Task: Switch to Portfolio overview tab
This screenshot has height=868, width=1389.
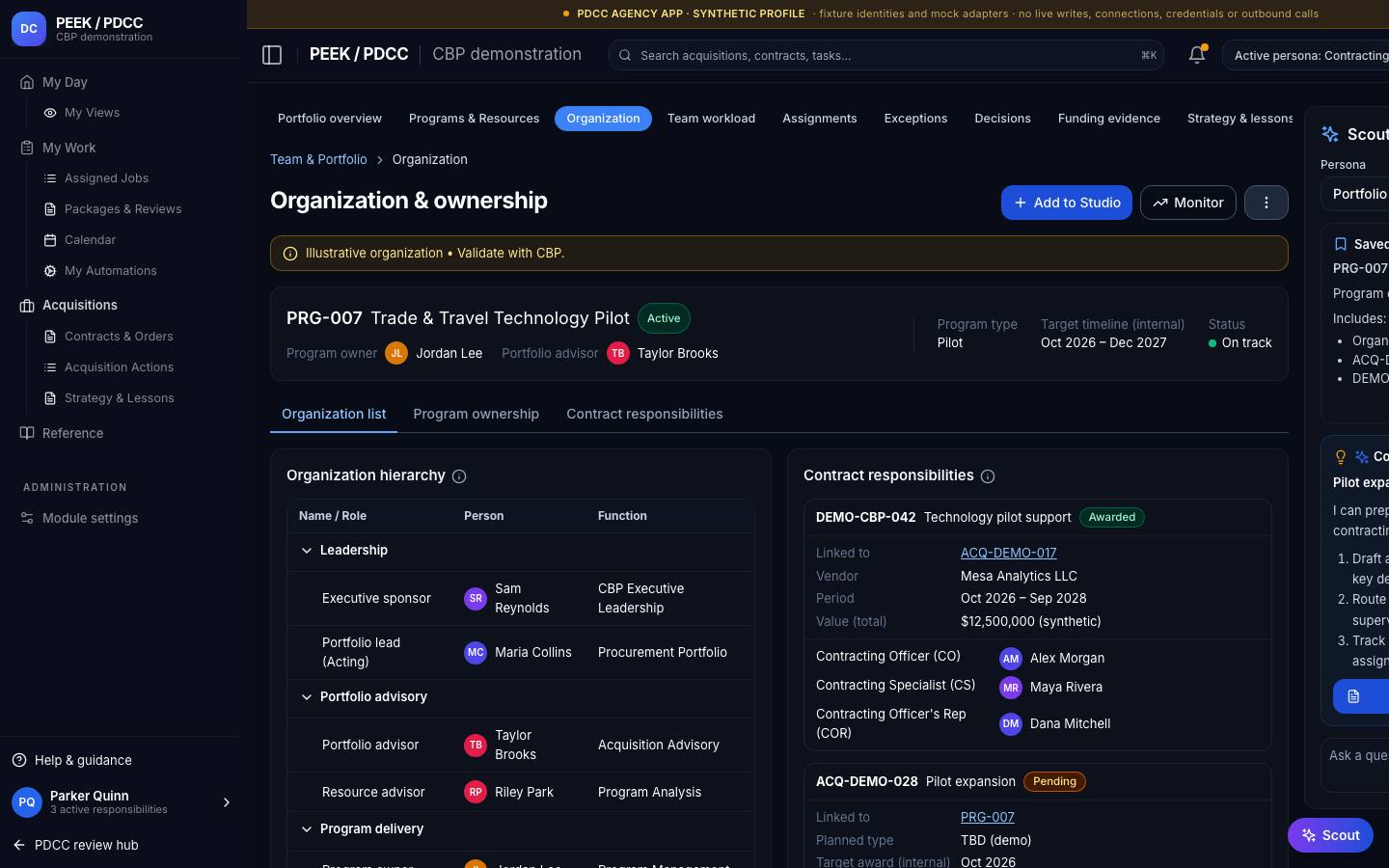Action: tap(330, 119)
